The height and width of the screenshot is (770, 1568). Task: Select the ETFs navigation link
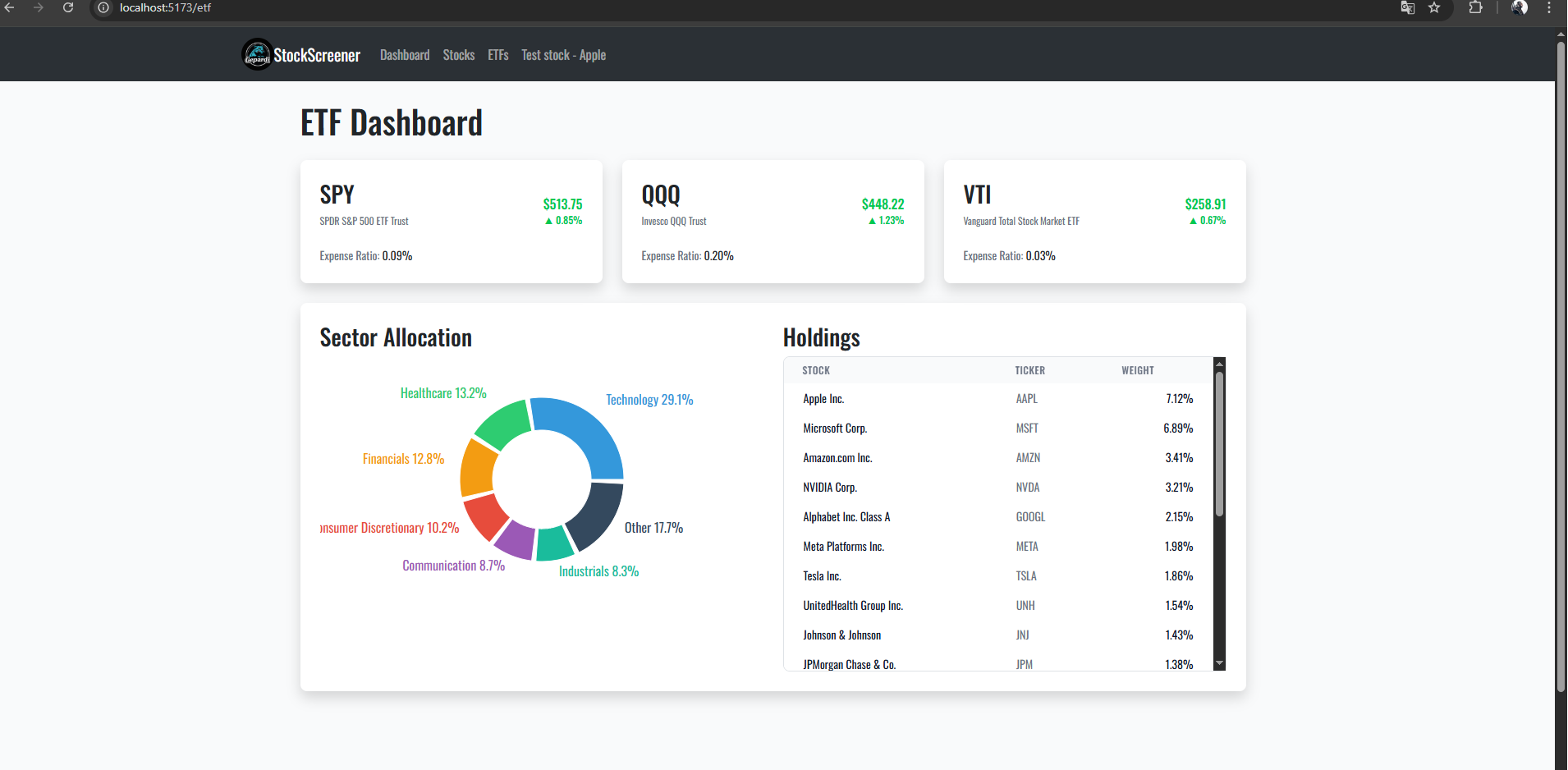point(497,54)
